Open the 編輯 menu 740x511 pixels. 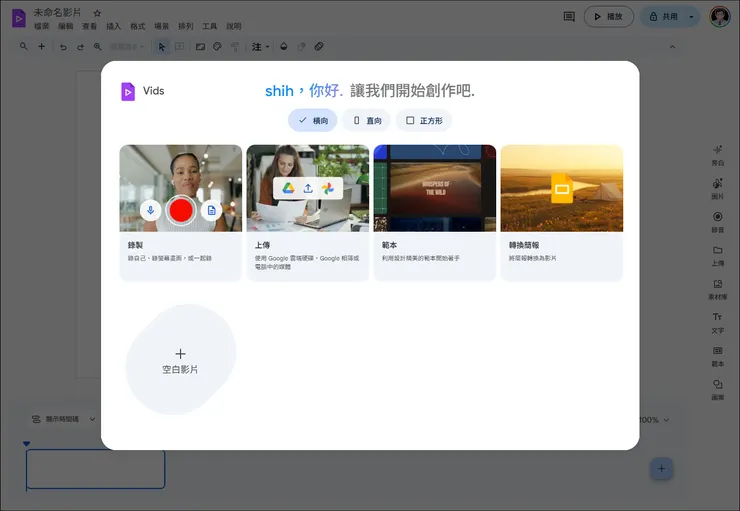point(66,26)
